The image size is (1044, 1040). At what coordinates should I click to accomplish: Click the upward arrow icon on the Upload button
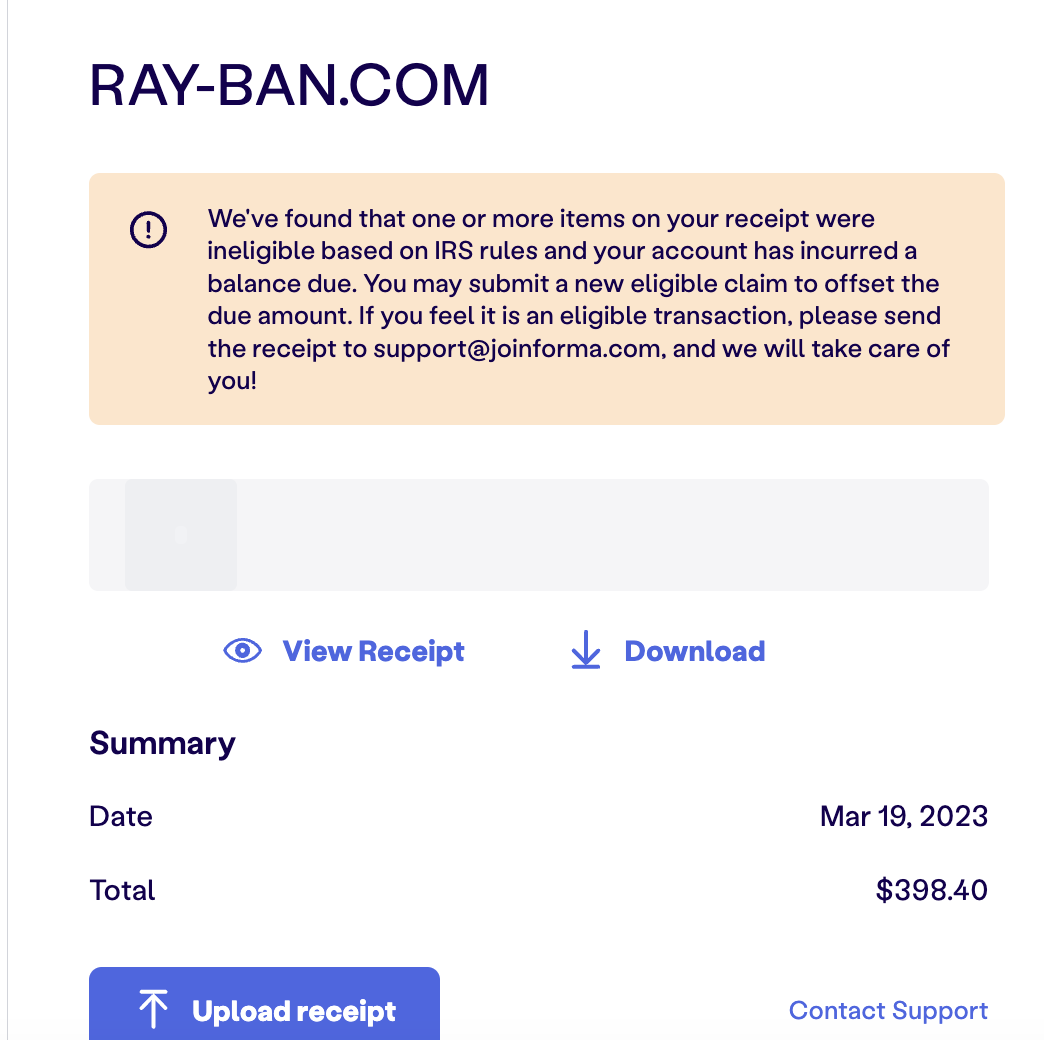(x=153, y=1010)
